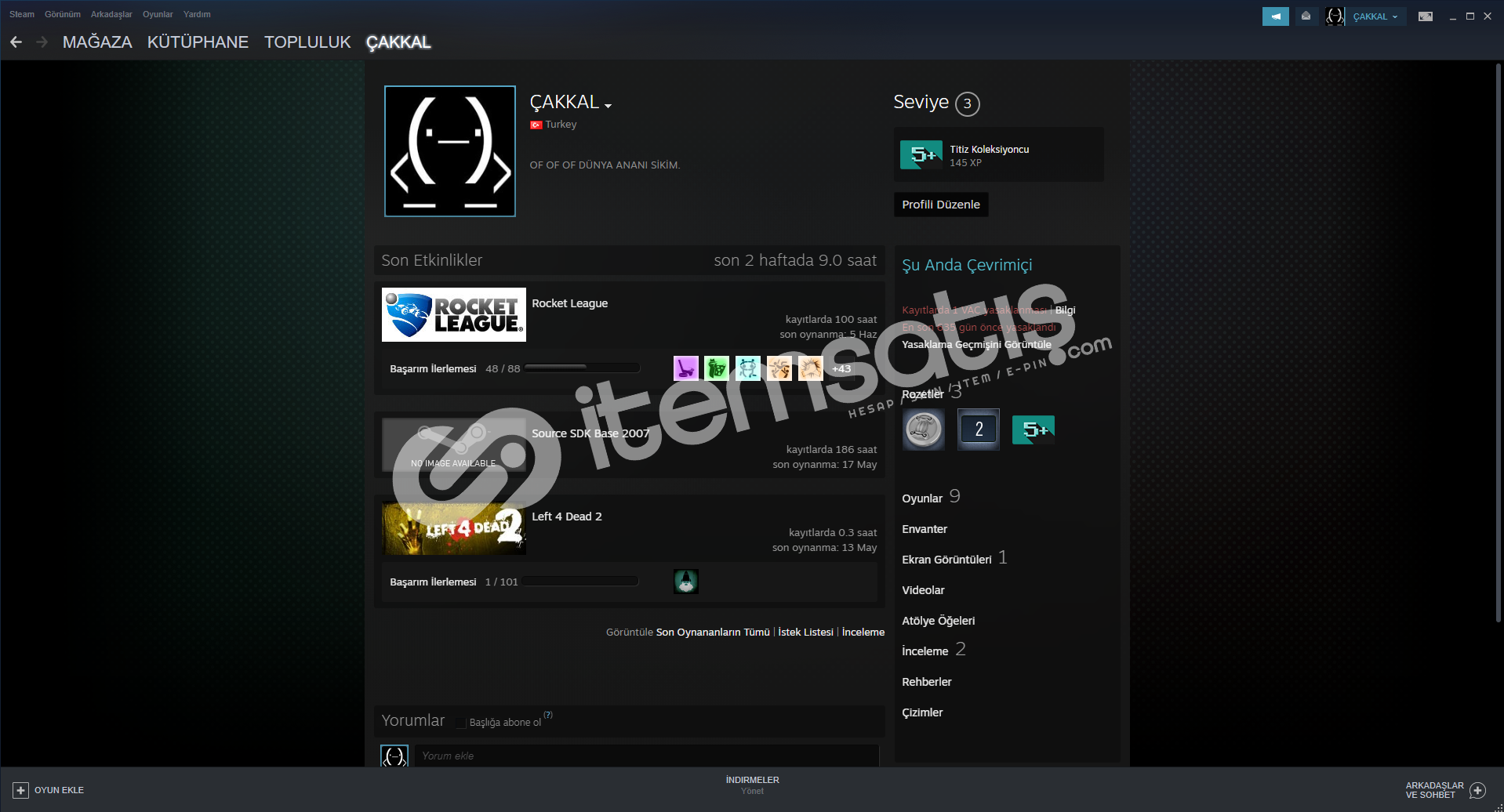Viewport: 1504px width, 812px height.
Task: Click the page vertical scrollbar
Action: point(1499,343)
